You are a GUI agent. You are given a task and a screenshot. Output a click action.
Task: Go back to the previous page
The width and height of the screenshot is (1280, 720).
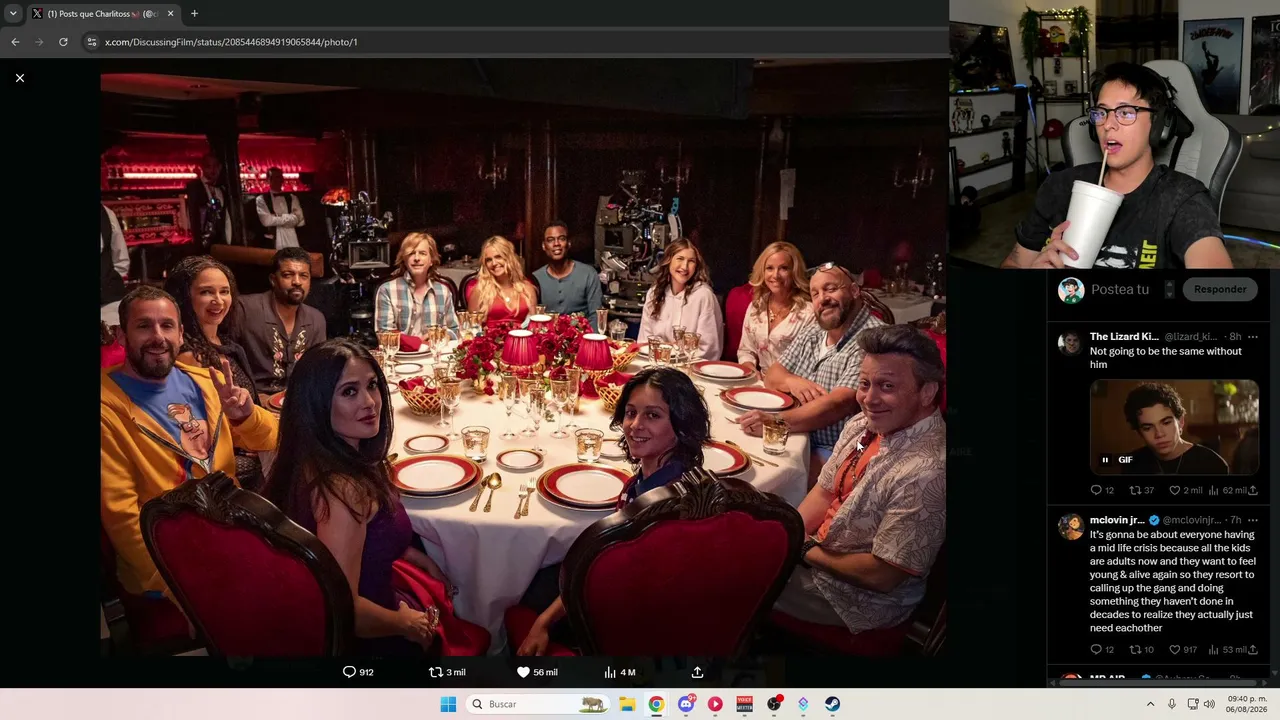[15, 42]
